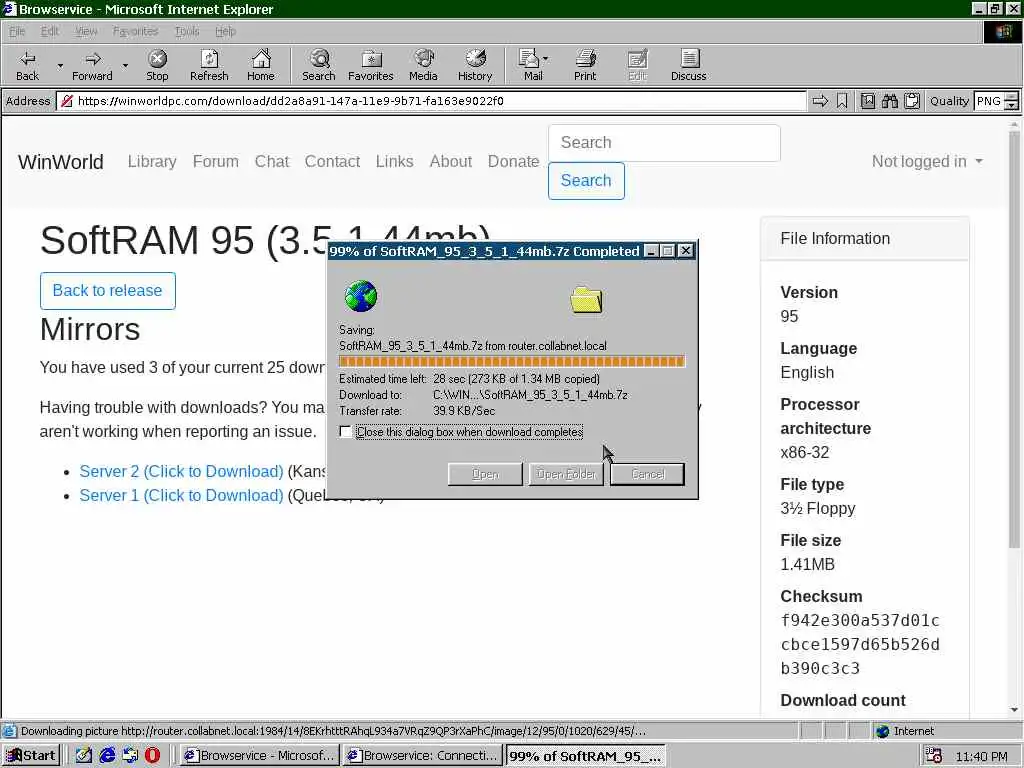Click the scrollbar down arrow
This screenshot has height=768, width=1024.
coord(1014,710)
